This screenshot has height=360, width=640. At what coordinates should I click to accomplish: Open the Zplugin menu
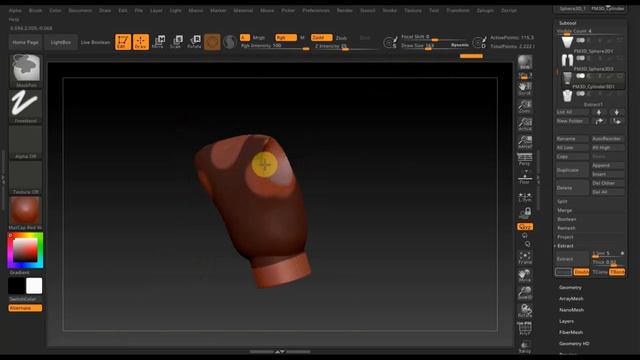coord(485,11)
